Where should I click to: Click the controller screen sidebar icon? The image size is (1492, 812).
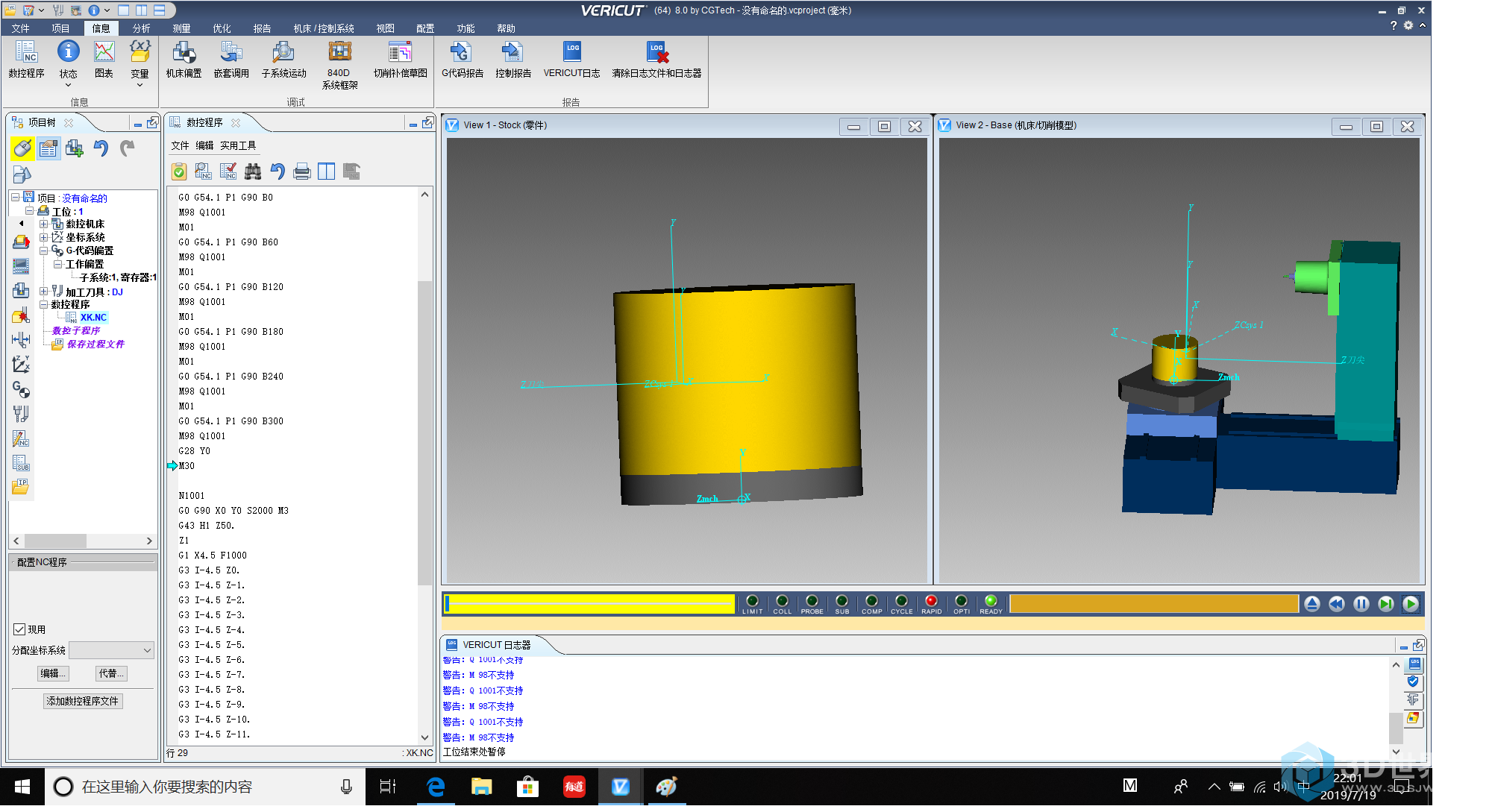[21, 266]
